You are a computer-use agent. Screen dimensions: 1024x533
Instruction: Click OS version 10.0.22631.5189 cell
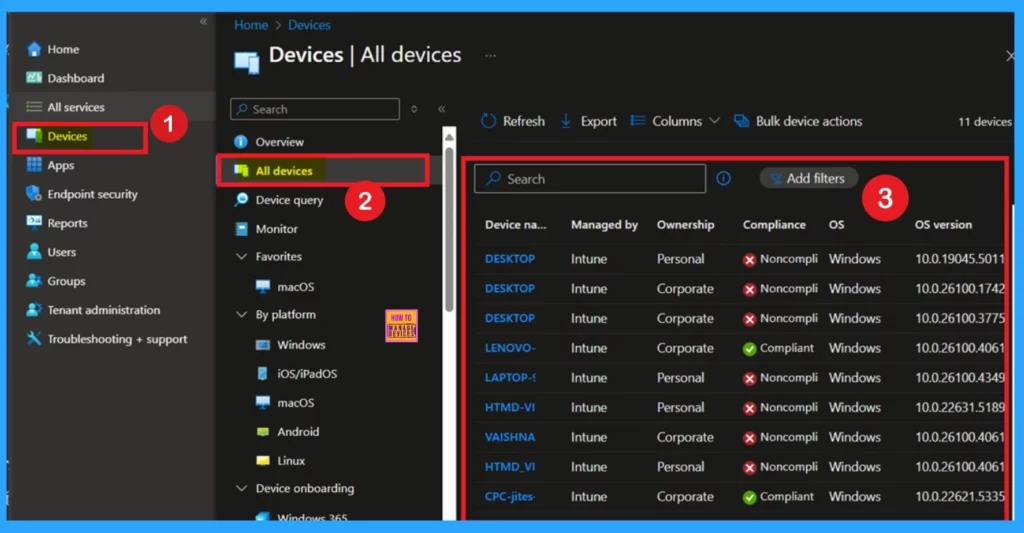(x=959, y=407)
